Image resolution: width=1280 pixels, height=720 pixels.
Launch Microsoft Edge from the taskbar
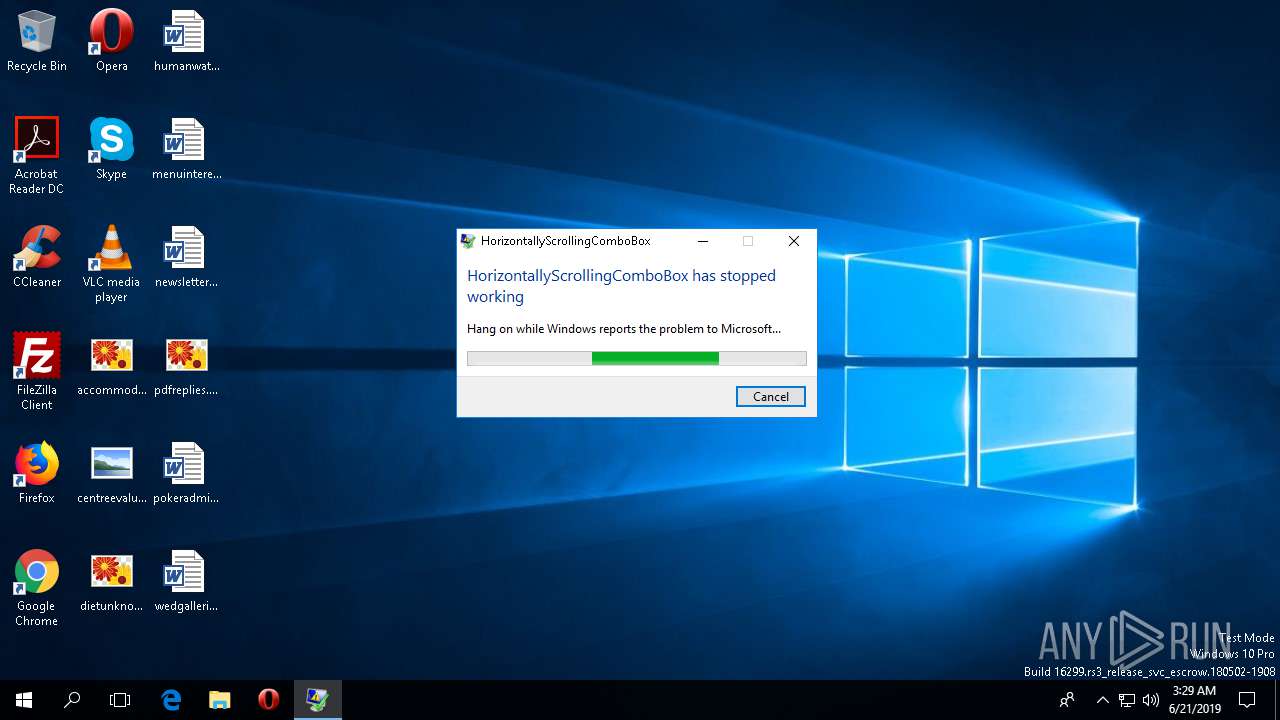coord(171,700)
